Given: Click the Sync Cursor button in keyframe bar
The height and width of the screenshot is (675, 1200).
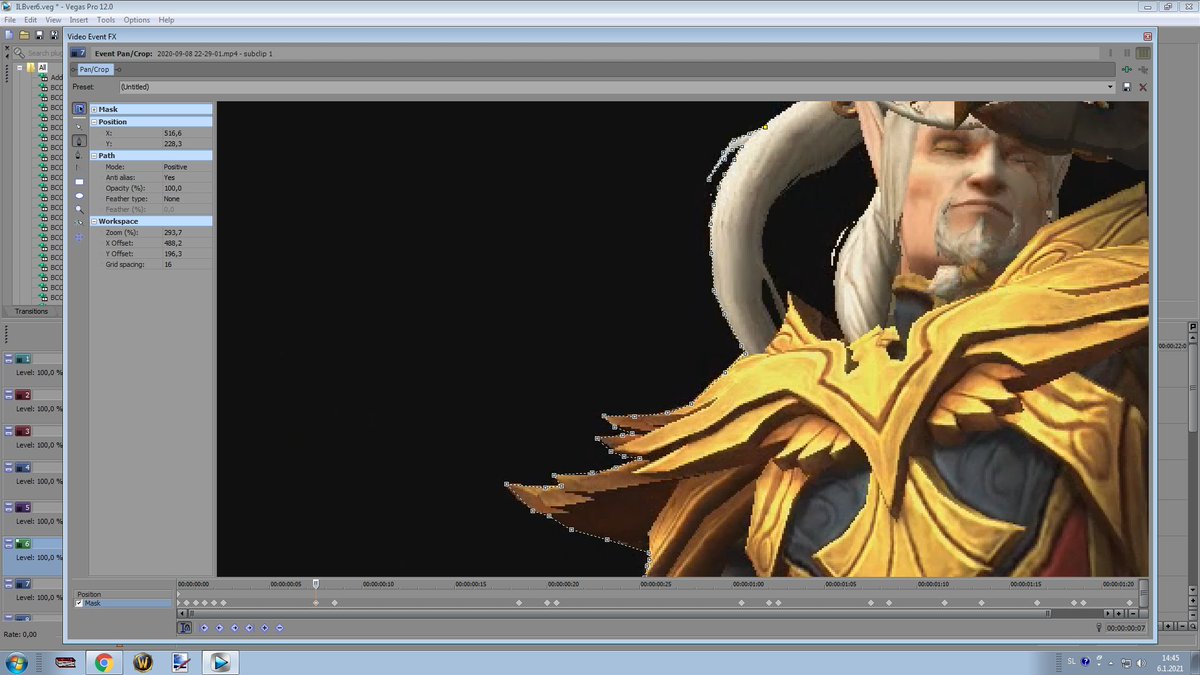Looking at the screenshot, I should 184,628.
